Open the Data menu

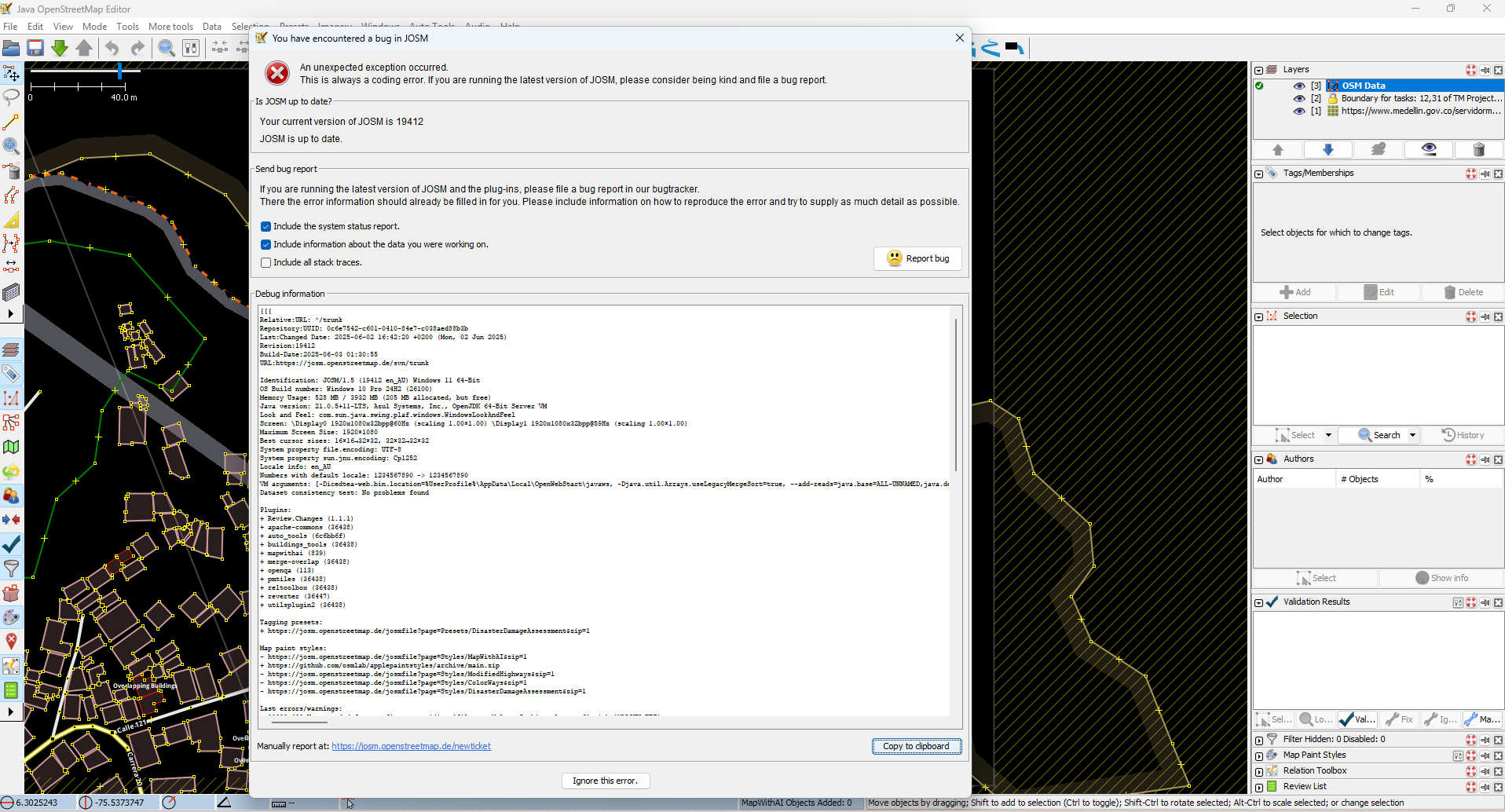point(211,27)
